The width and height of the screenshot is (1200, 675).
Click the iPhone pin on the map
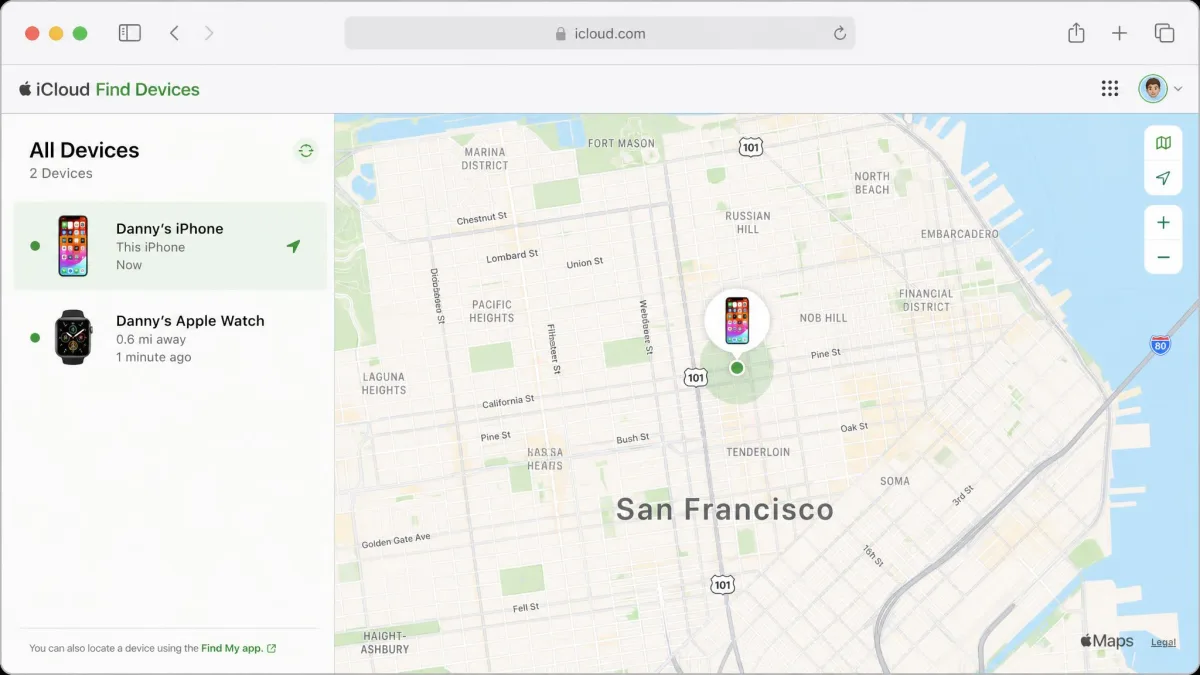737,321
